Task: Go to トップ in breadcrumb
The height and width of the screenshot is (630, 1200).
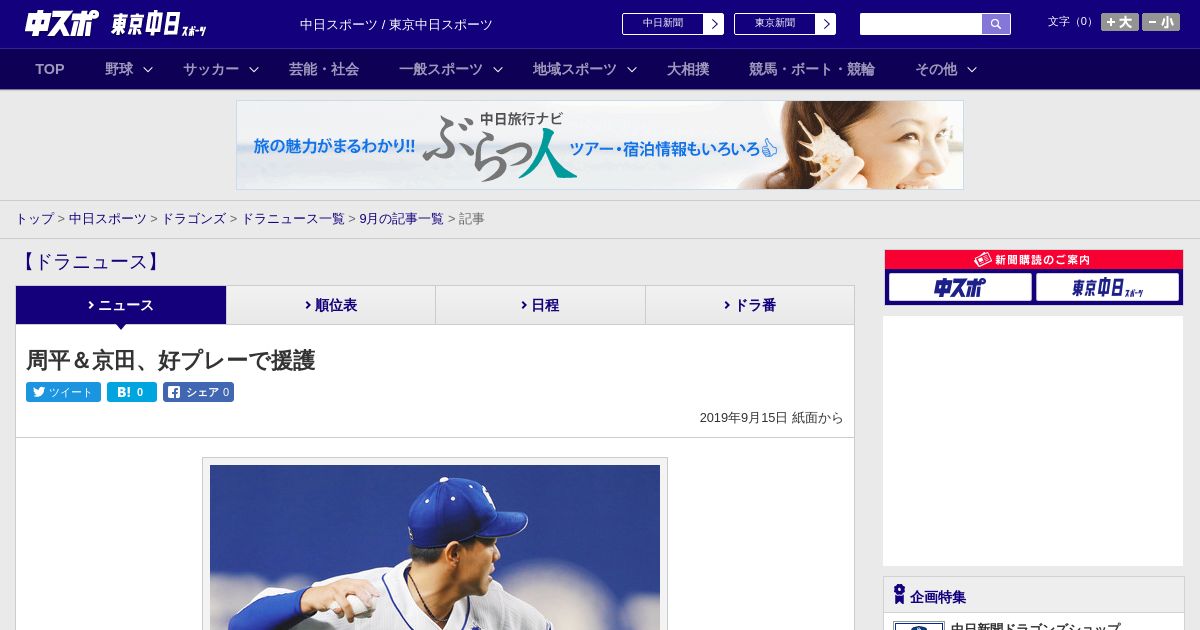Action: click(35, 219)
